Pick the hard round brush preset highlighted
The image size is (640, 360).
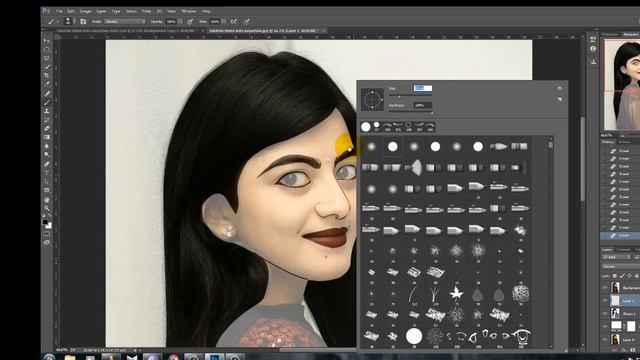point(393,147)
